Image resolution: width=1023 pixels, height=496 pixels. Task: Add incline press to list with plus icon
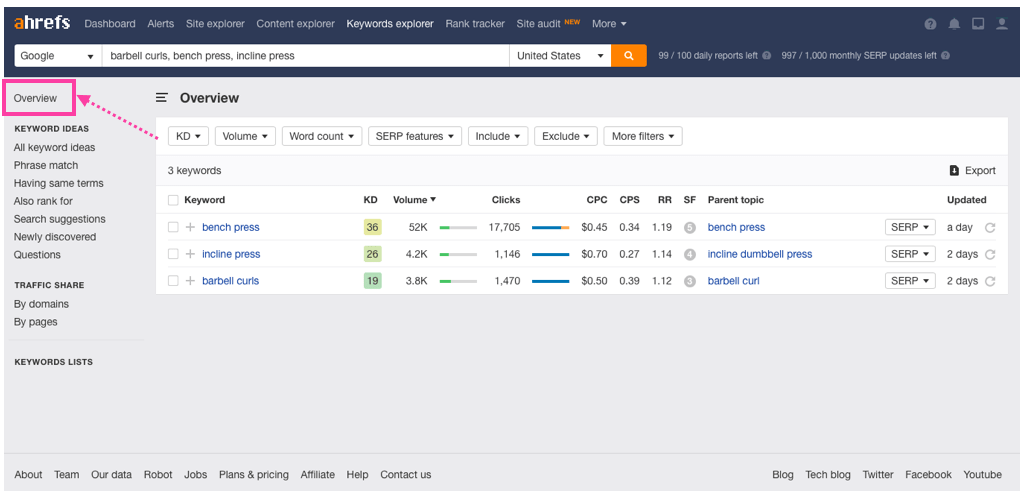click(x=191, y=254)
